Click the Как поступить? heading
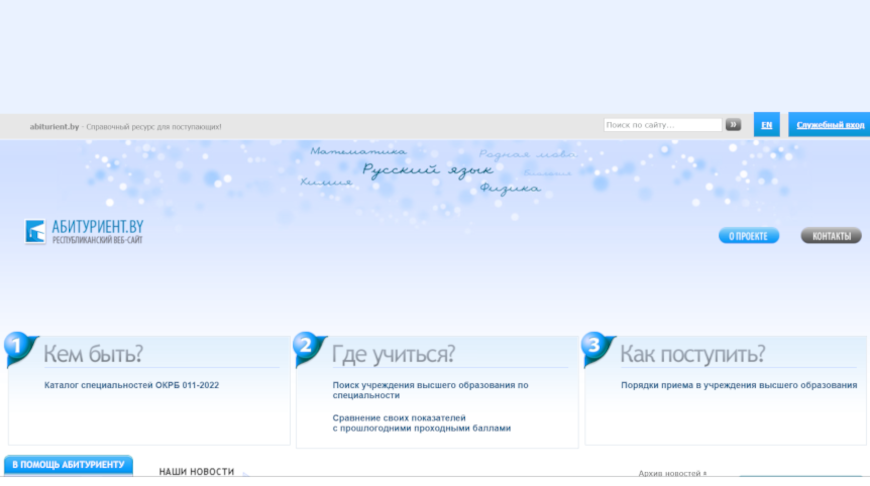This screenshot has width=870, height=486. pos(692,354)
